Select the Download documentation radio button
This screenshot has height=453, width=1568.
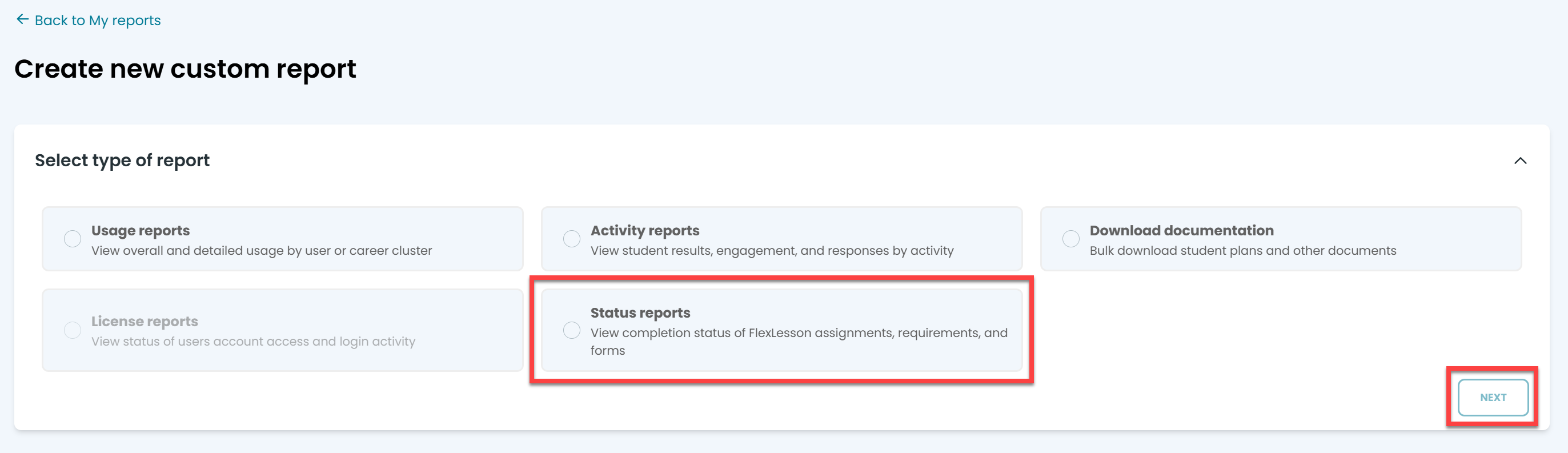pyautogui.click(x=1070, y=239)
